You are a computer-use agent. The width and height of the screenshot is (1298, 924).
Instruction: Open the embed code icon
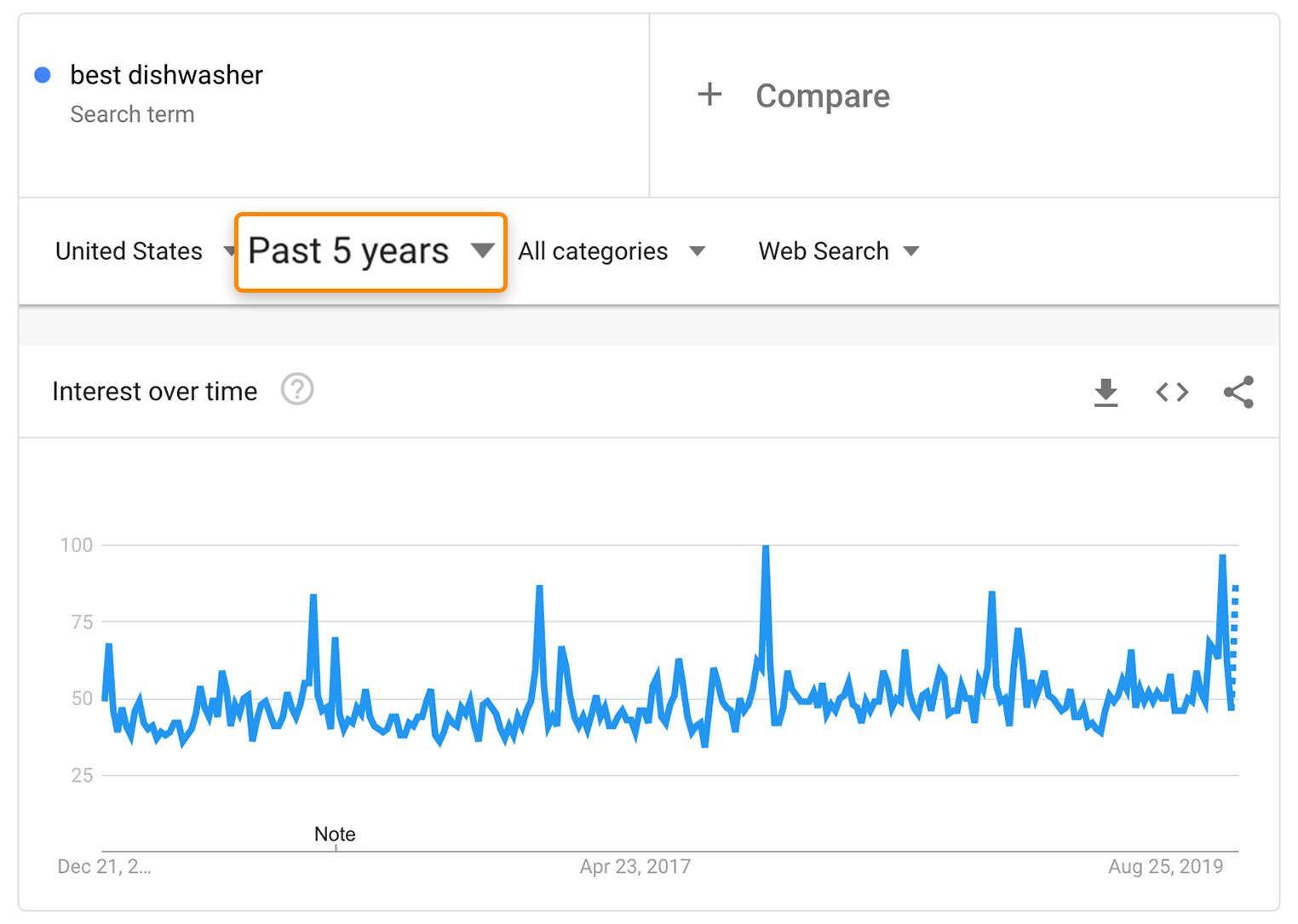[1172, 392]
